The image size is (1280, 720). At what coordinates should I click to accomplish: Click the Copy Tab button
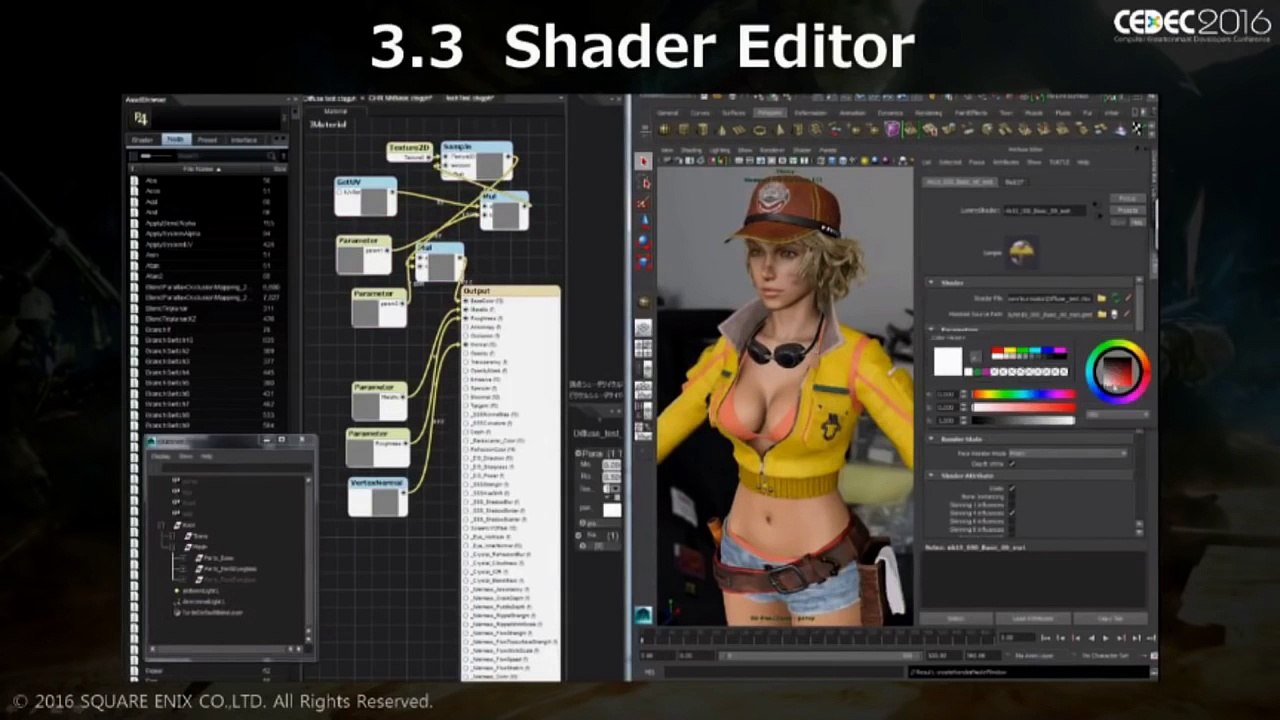click(x=1110, y=619)
